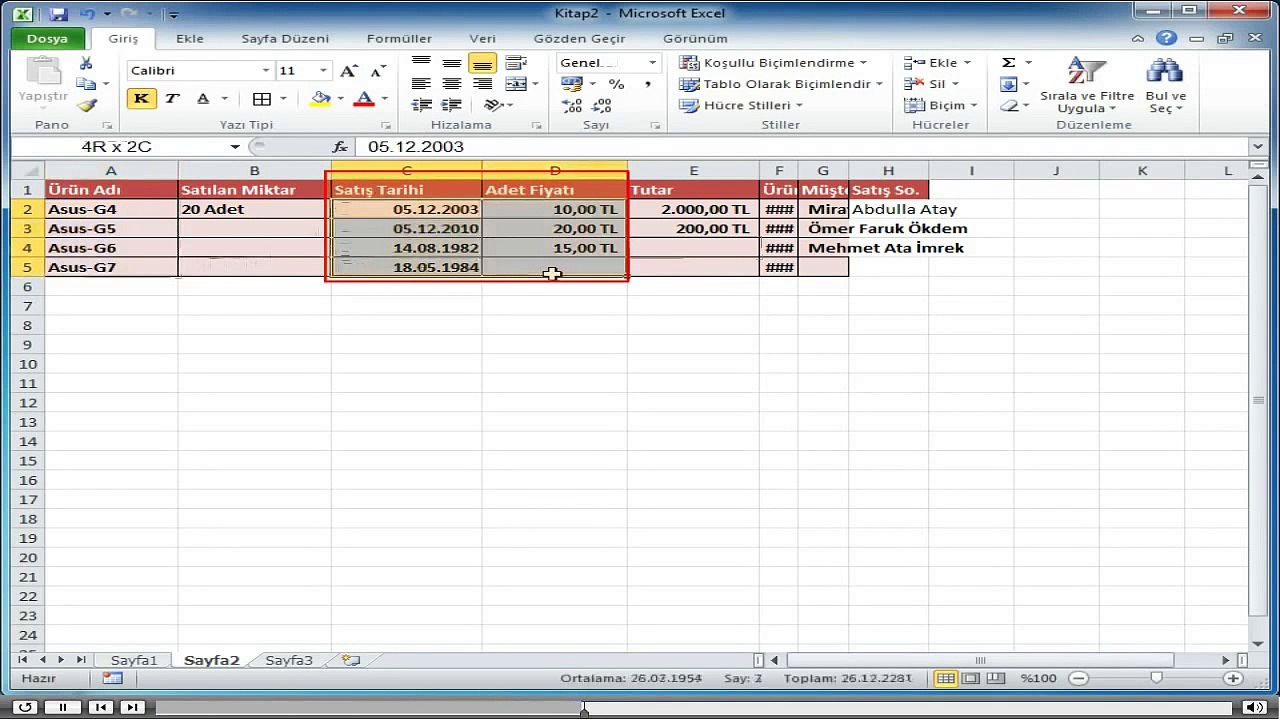The image size is (1280, 720).
Task: Open Bul ve Seç dropdown
Action: point(1165,84)
